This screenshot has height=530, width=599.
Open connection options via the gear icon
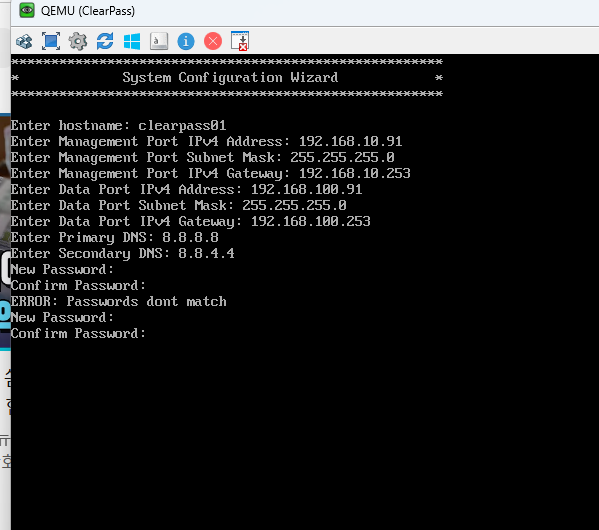click(78, 41)
